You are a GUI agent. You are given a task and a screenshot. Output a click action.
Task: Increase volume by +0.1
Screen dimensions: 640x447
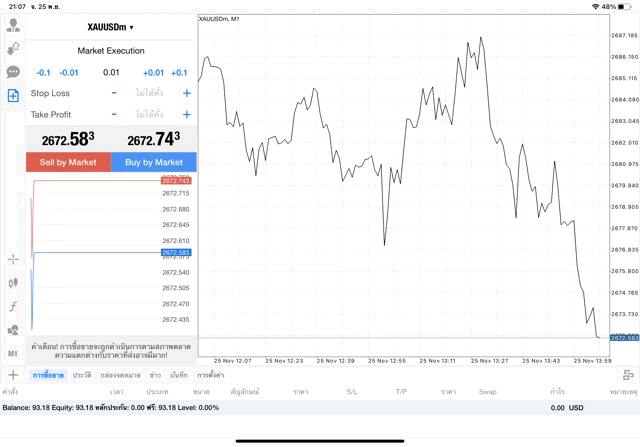[x=179, y=72]
